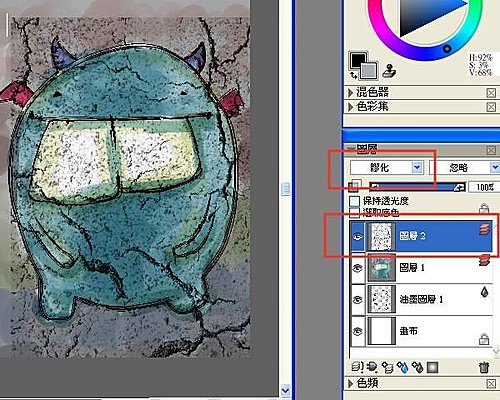Viewport: 500px width, 400px height.
Task: Click the 100% opacity value field
Action: [484, 187]
